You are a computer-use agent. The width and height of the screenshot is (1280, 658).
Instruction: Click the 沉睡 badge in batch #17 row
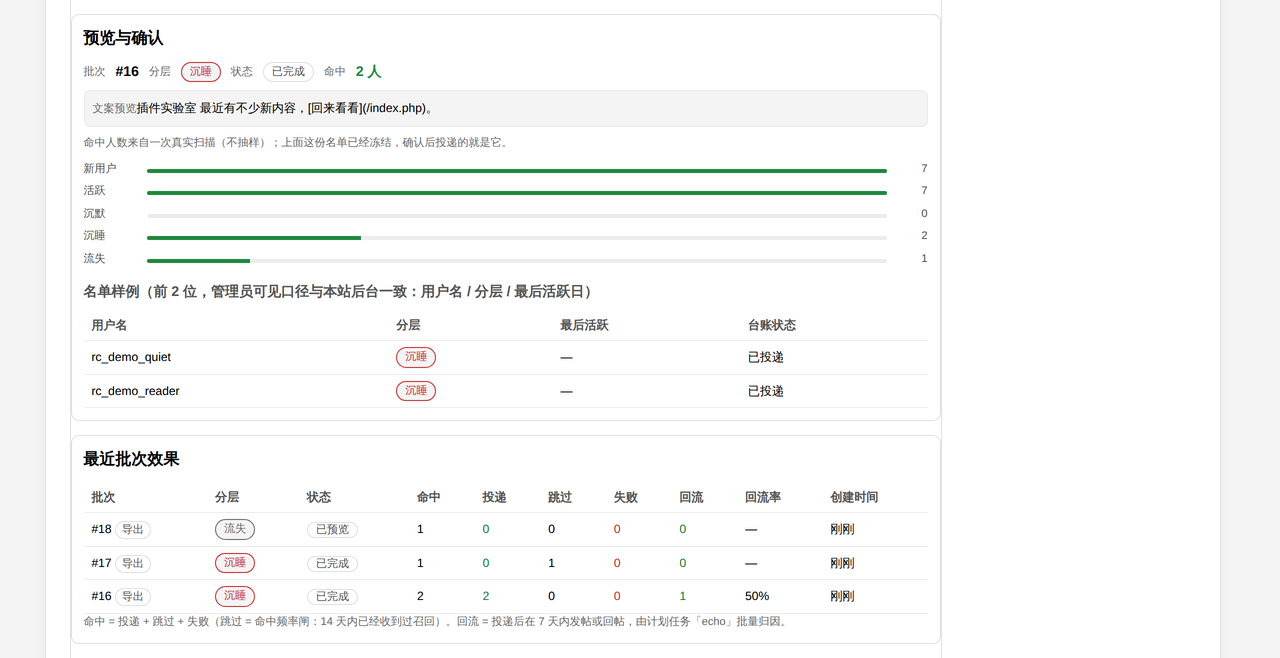click(x=235, y=563)
